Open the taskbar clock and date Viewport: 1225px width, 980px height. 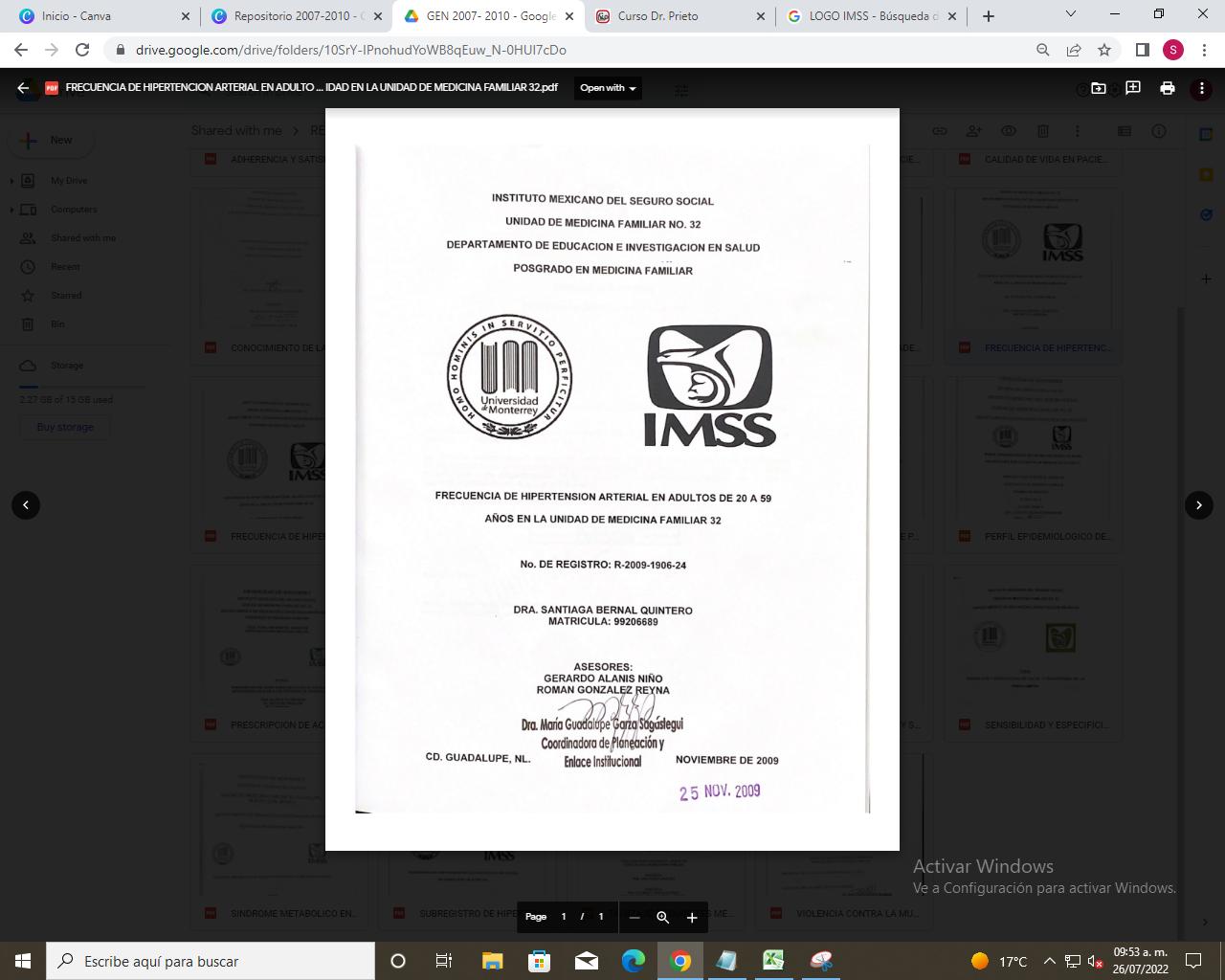click(1141, 961)
